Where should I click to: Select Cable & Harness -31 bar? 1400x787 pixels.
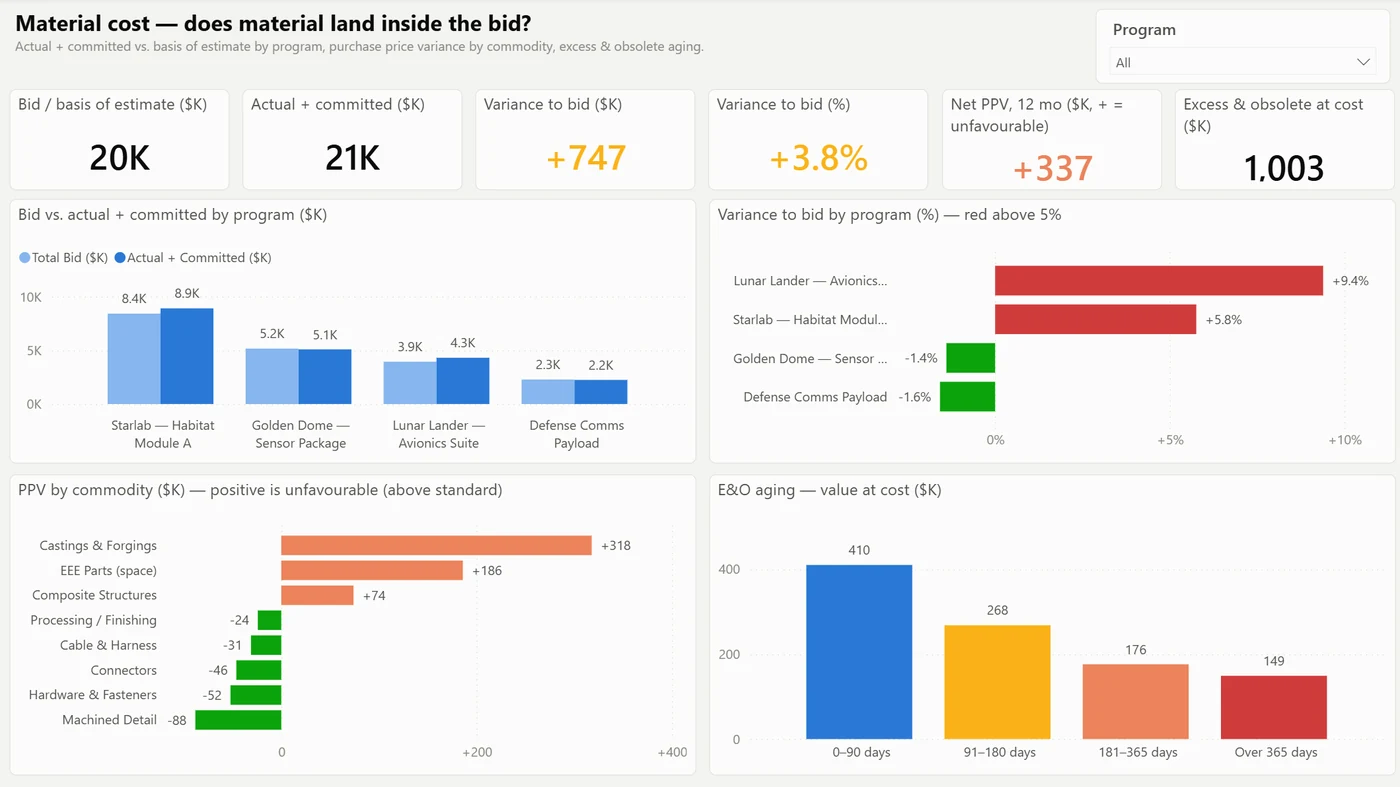pyautogui.click(x=266, y=645)
